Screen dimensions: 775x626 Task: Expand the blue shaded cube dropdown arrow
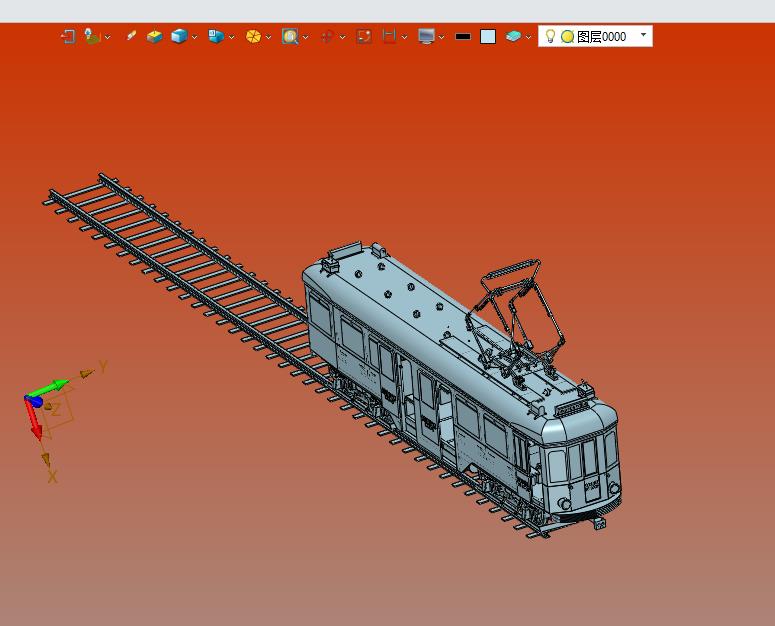pyautogui.click(x=194, y=37)
